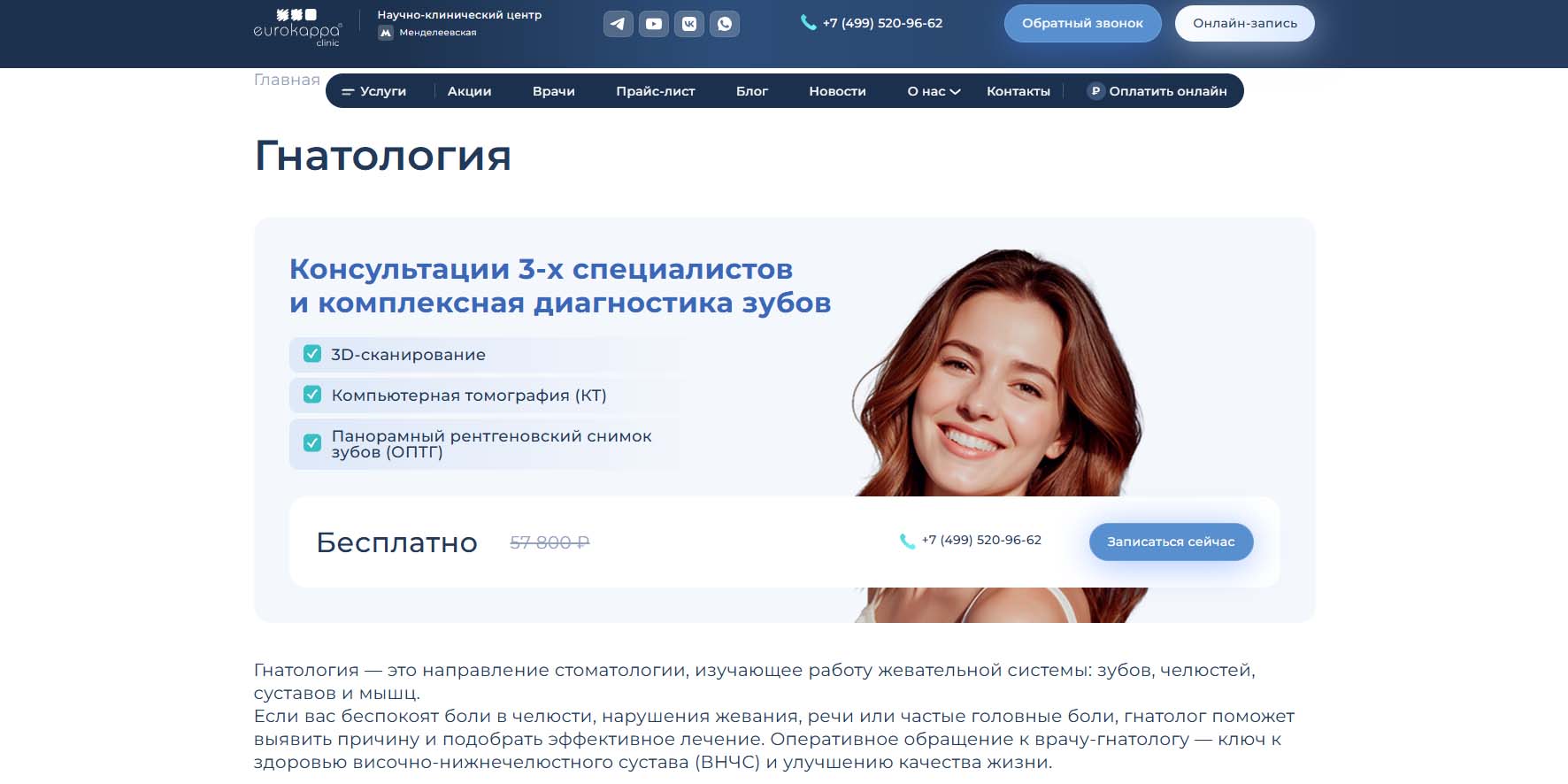Follow the Главная breadcrumb link
1568x784 pixels.
point(287,80)
